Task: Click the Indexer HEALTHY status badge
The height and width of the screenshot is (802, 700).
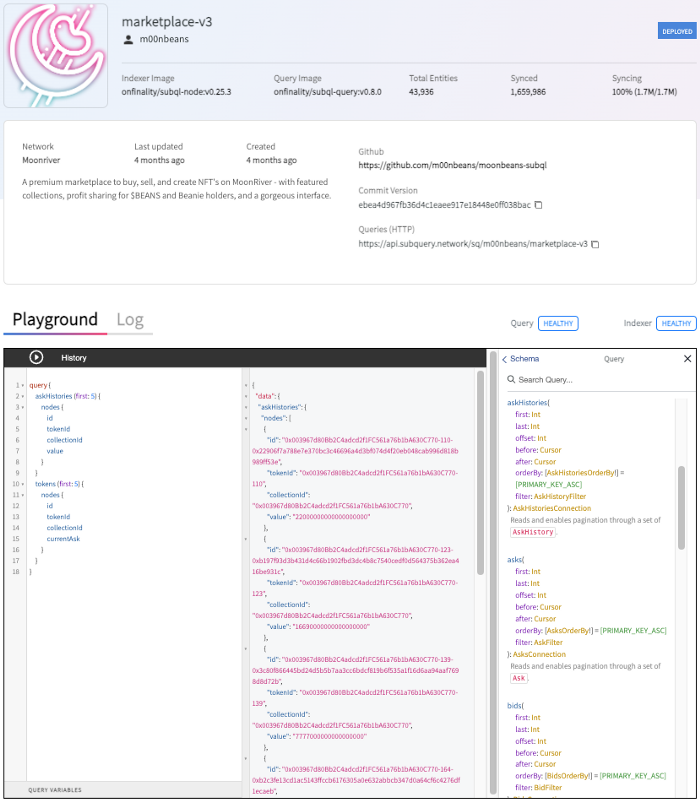Action: [x=676, y=323]
